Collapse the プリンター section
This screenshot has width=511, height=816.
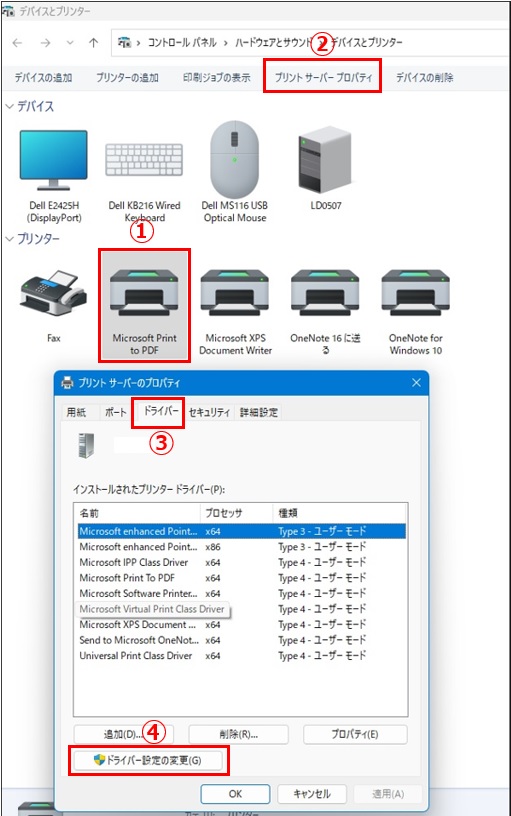point(9,239)
